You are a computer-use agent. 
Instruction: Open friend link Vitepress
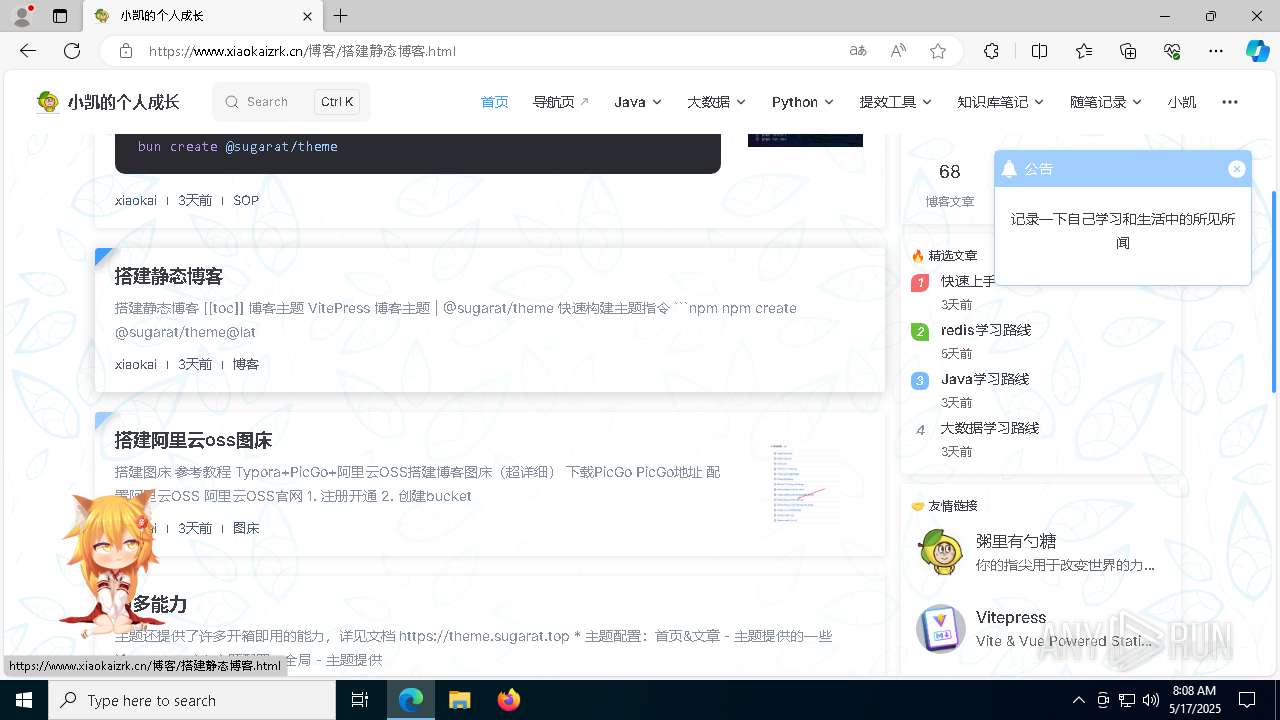coord(1011,617)
